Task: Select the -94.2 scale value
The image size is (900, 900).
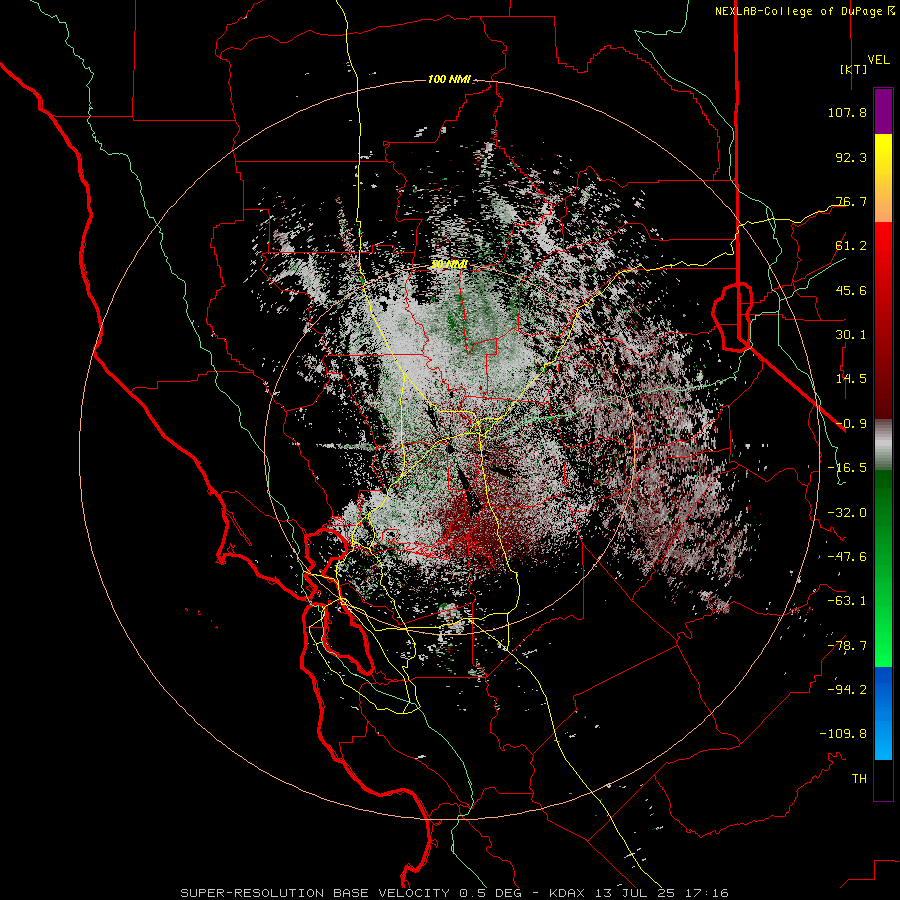Action: pyautogui.click(x=847, y=690)
